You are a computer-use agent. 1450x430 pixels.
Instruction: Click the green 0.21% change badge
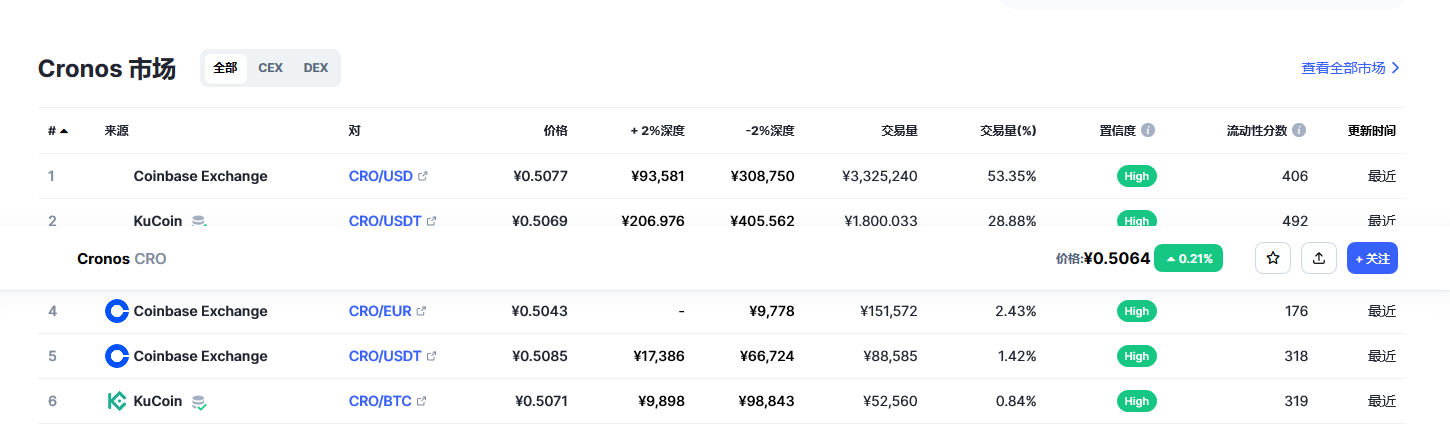point(1188,258)
